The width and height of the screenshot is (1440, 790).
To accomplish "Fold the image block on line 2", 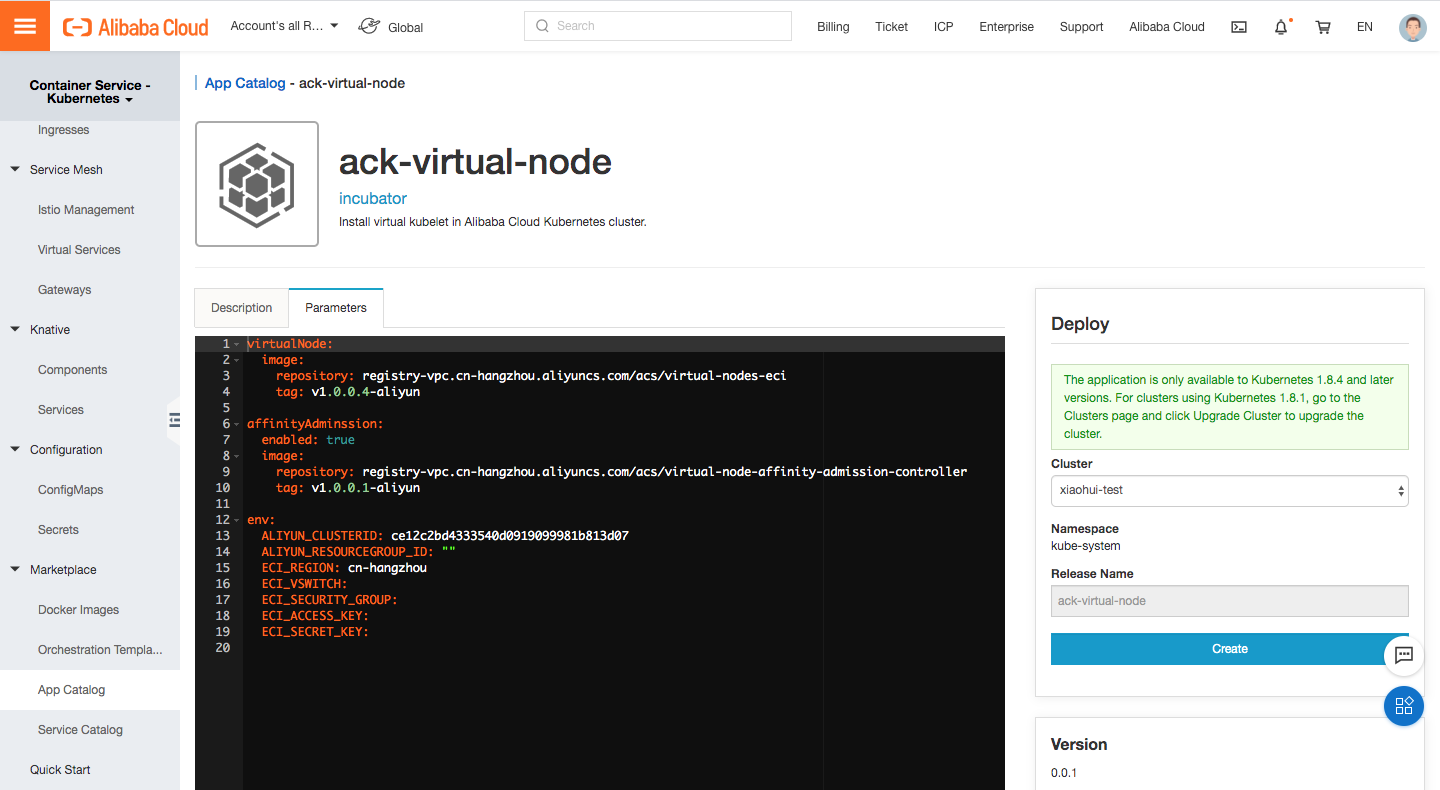I will [236, 360].
